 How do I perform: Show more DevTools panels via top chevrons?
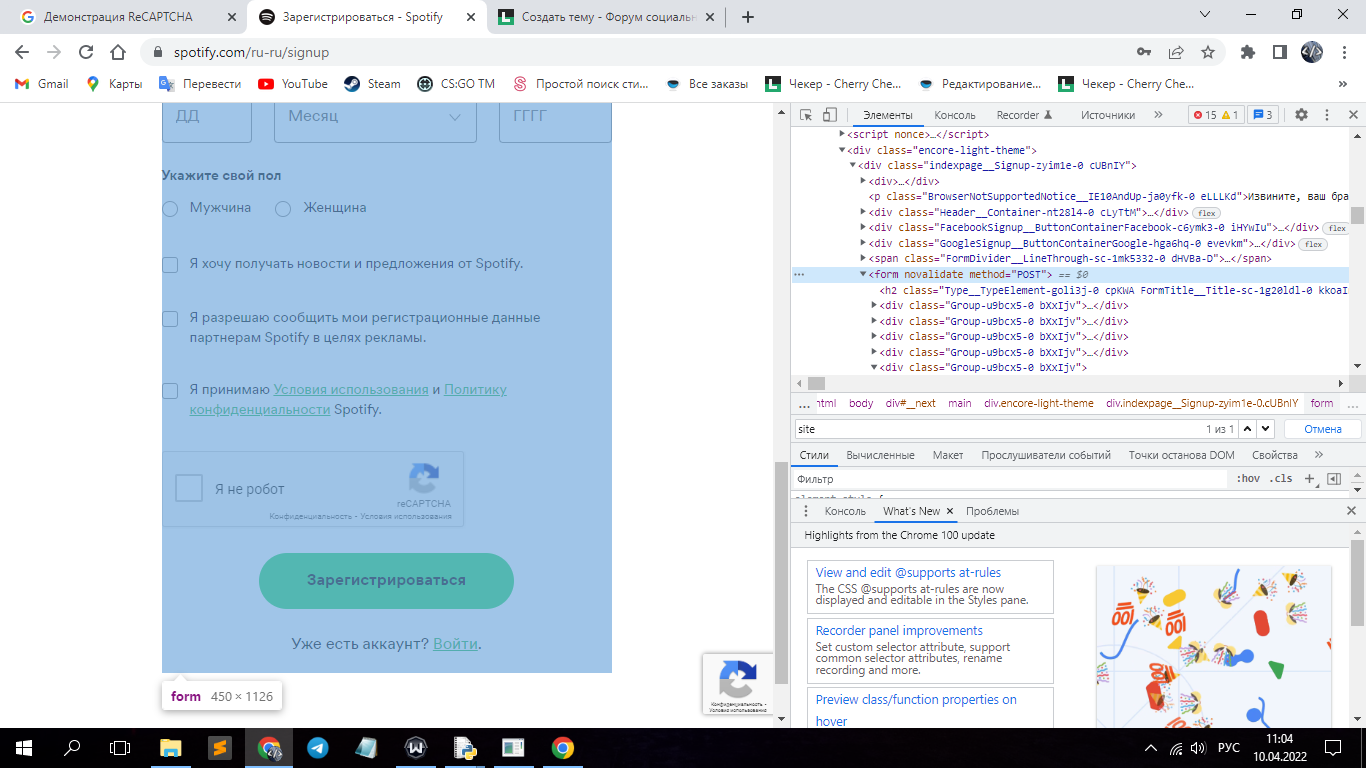pos(1158,115)
